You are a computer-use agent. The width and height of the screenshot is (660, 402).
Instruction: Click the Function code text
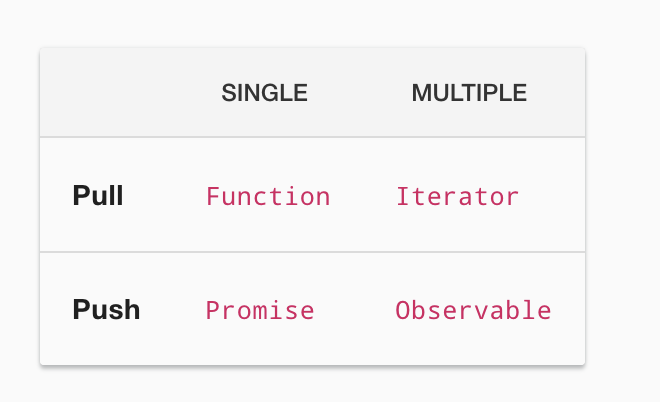268,196
